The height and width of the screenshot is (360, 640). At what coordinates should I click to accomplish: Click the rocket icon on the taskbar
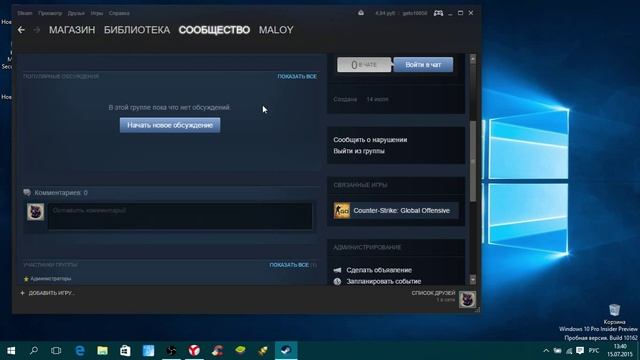[x=263, y=351]
